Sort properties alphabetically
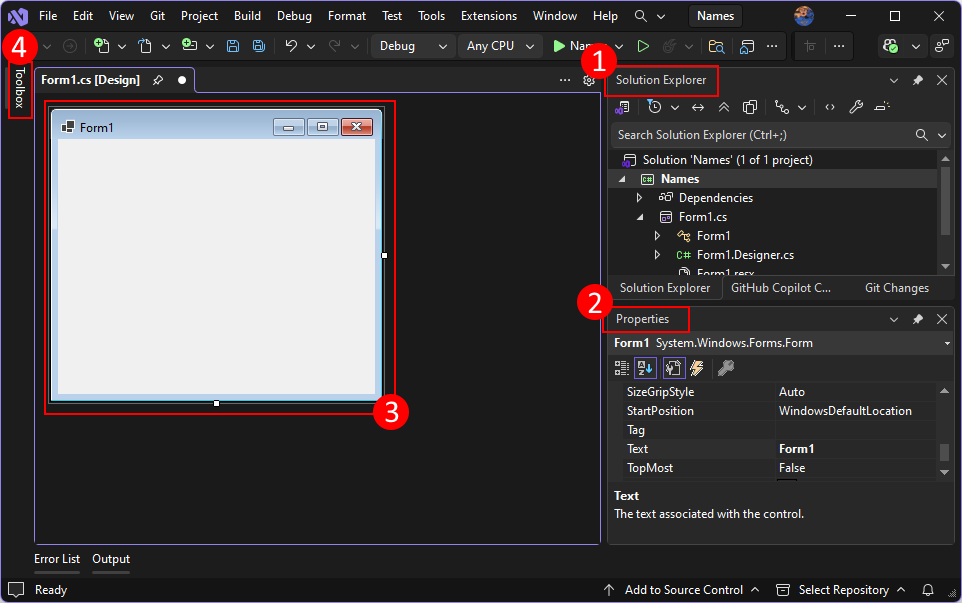The width and height of the screenshot is (962, 603). (x=644, y=367)
